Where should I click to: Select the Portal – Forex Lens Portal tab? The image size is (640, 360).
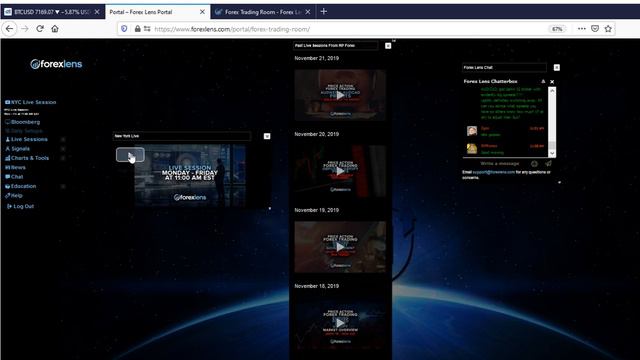(158, 12)
